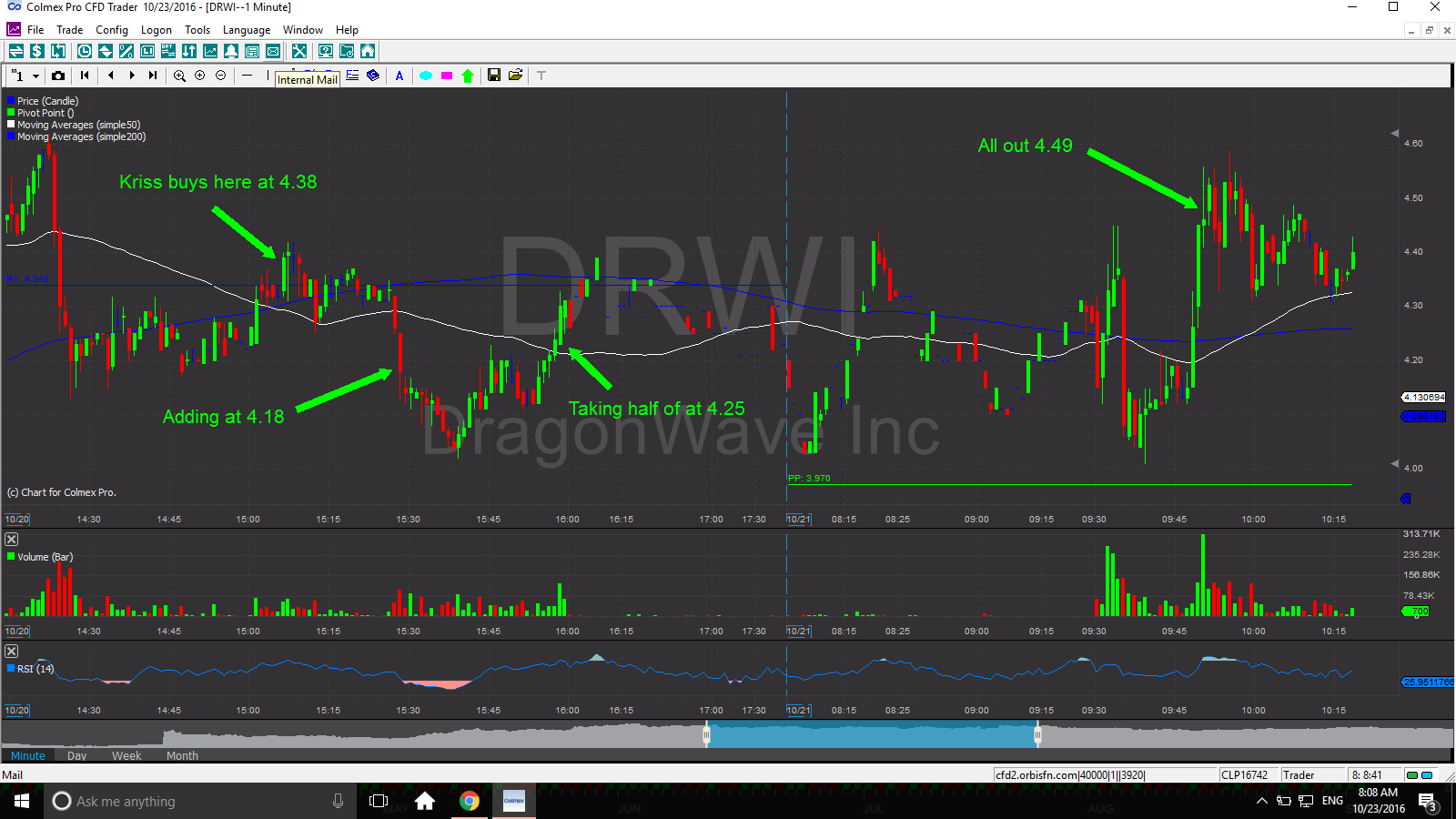Select the green up arrow drawing tool
The width and height of the screenshot is (1456, 819).
coord(468,76)
